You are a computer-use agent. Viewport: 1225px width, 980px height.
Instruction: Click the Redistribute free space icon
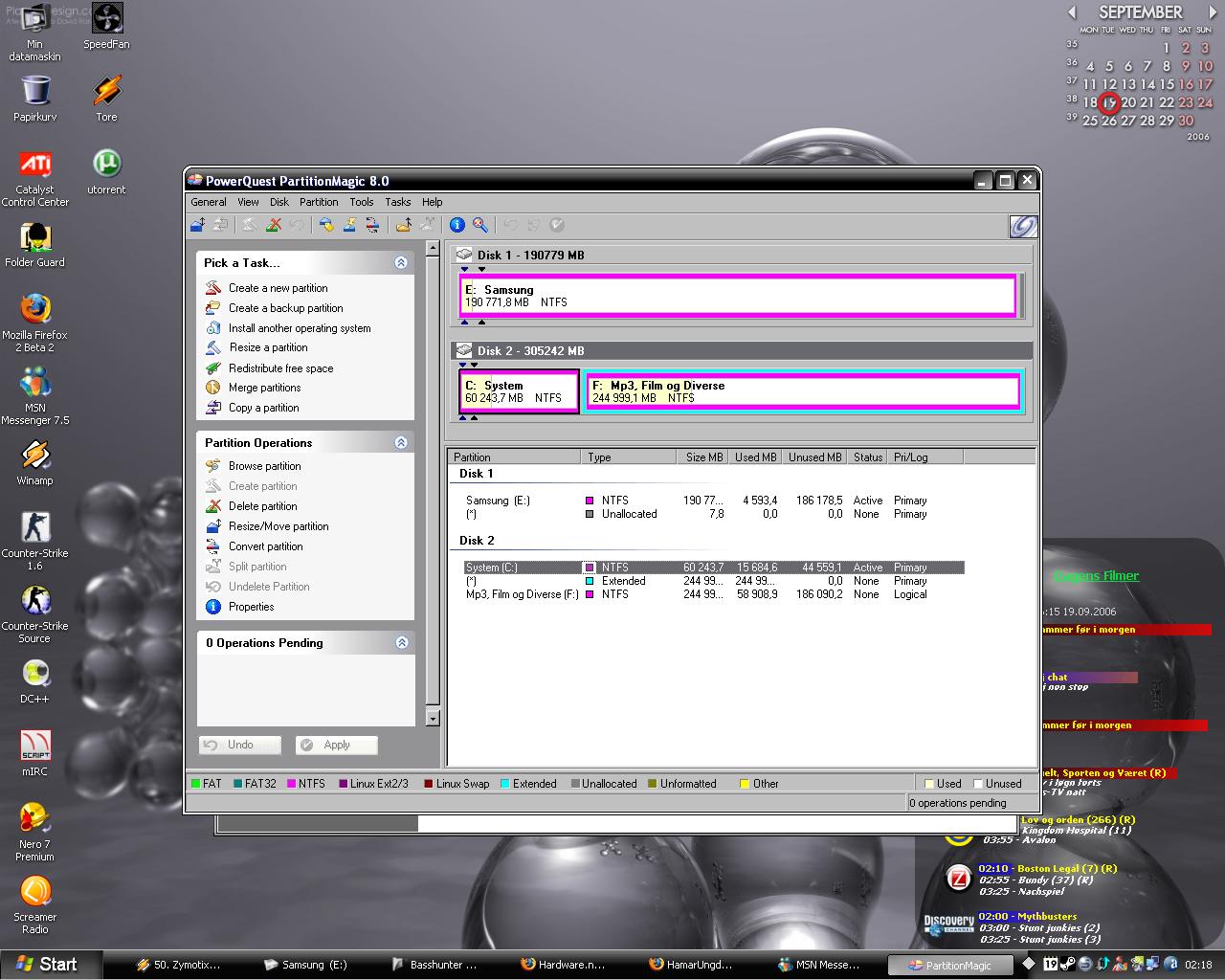tap(213, 368)
